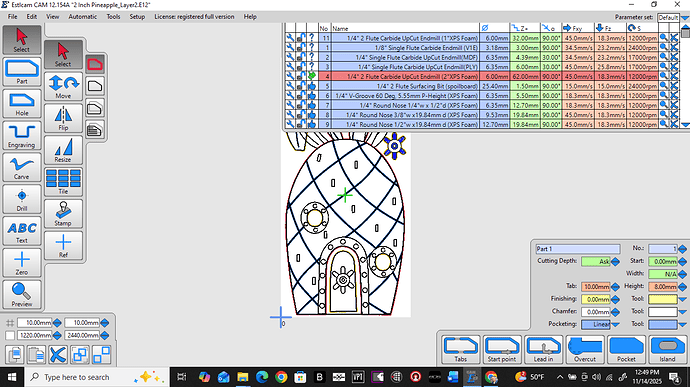690x387 pixels.
Task: Toggle the red outline selection mode
Action: pyautogui.click(x=95, y=65)
